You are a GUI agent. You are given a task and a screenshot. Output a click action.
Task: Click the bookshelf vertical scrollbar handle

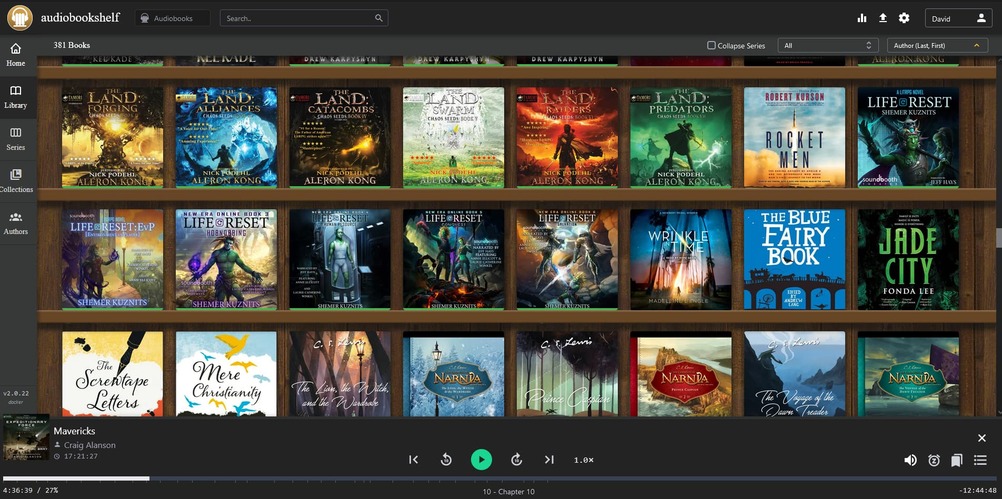coord(999,238)
